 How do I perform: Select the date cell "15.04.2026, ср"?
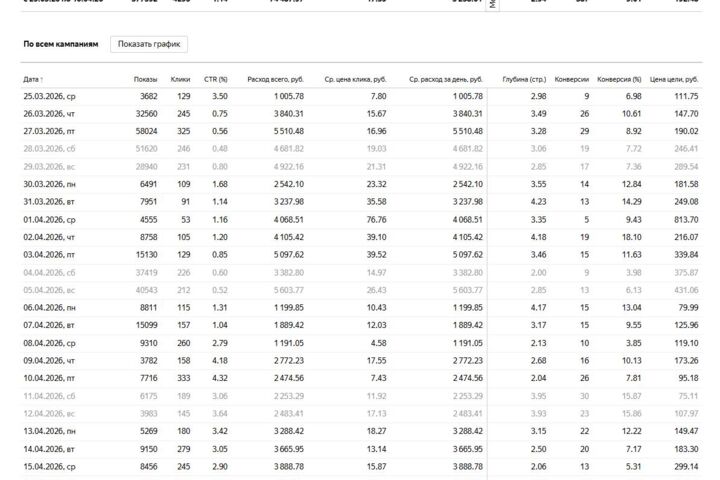(49, 467)
